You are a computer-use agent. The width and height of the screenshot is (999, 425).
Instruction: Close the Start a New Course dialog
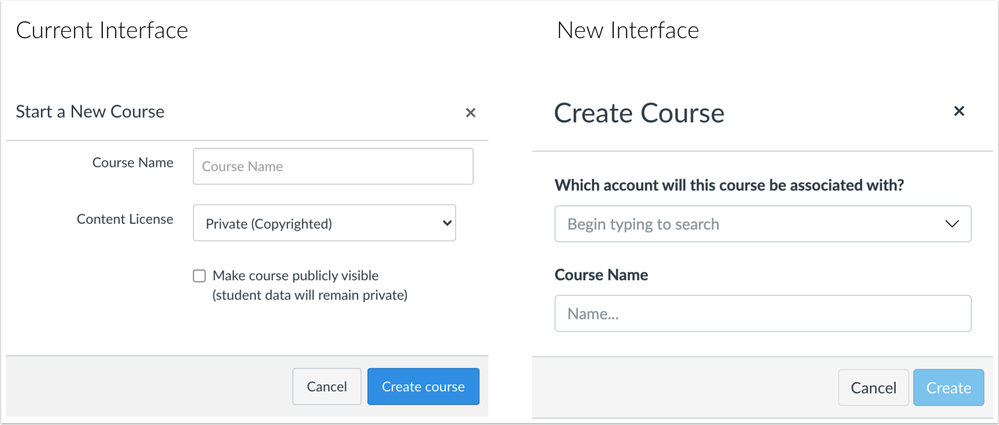pos(470,113)
